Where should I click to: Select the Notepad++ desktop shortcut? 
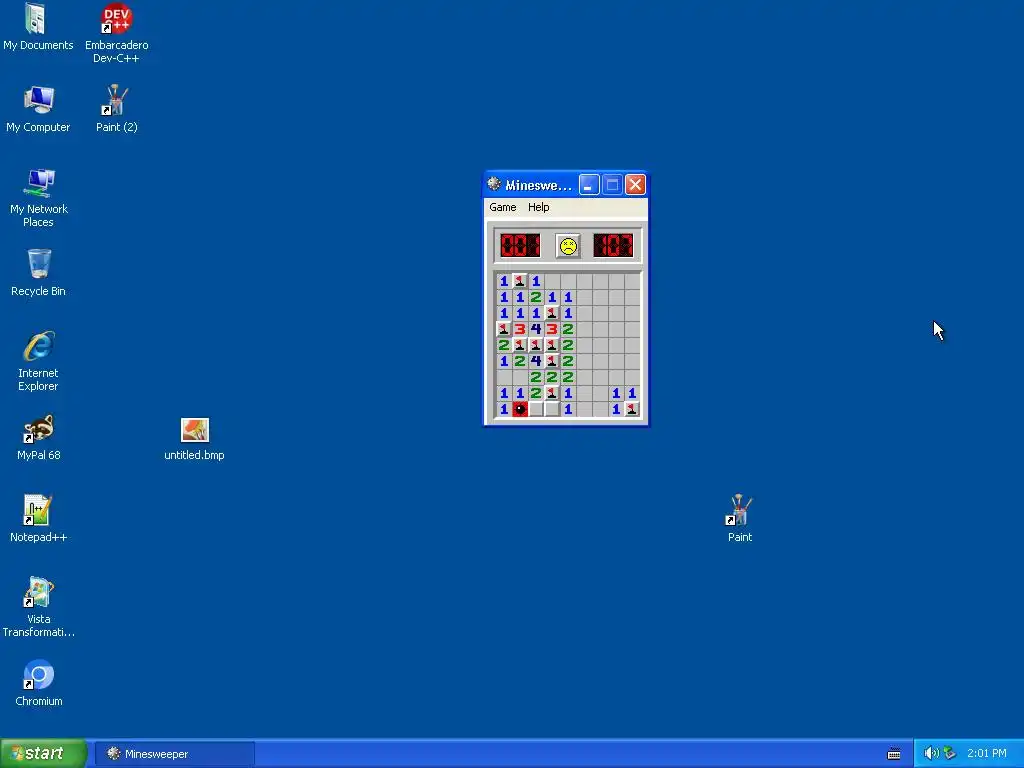pyautogui.click(x=38, y=519)
